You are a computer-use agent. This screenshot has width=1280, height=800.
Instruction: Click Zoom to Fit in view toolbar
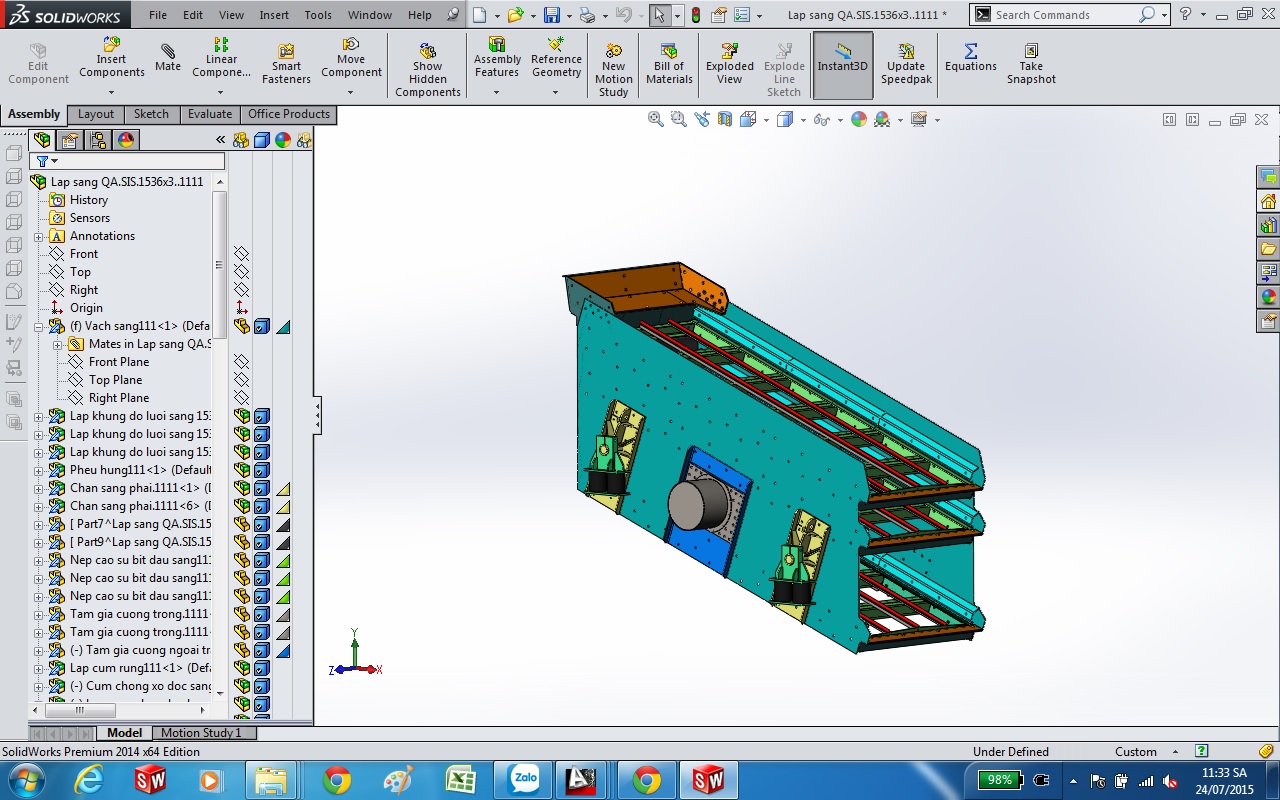click(x=656, y=119)
